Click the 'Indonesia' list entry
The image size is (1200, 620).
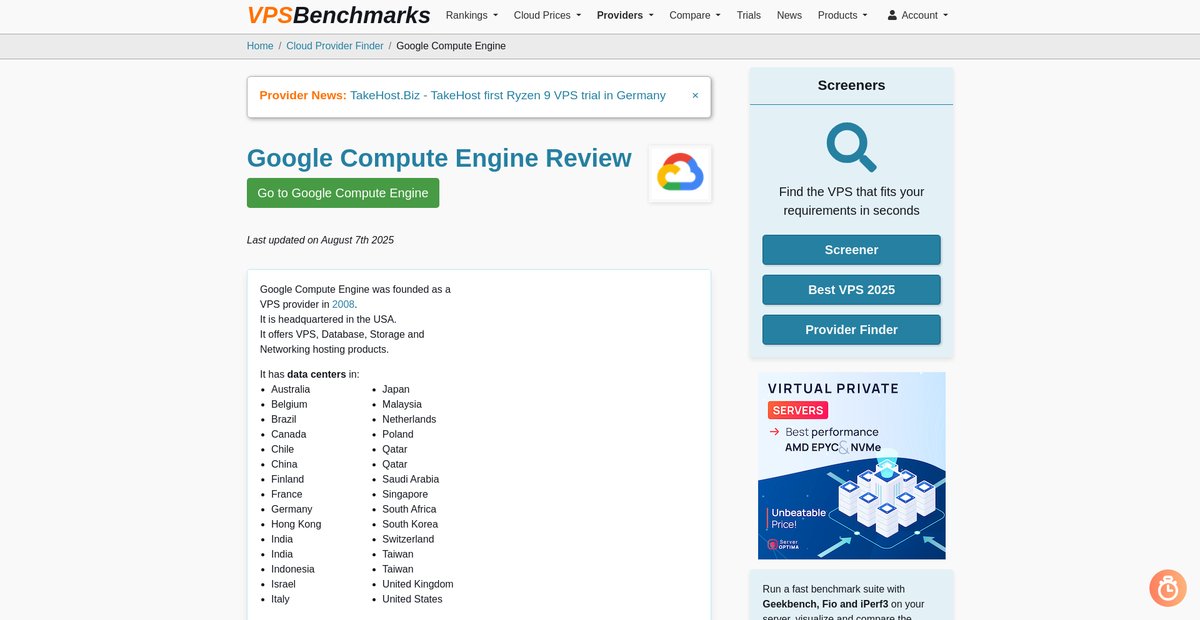pos(293,569)
